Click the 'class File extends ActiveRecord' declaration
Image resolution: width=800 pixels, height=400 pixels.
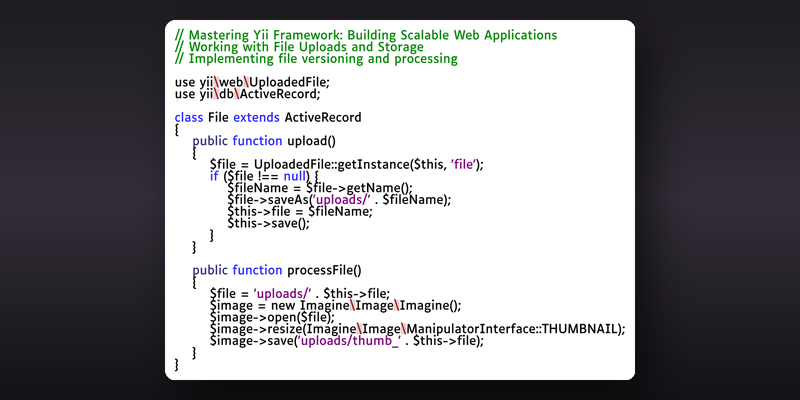tap(268, 117)
